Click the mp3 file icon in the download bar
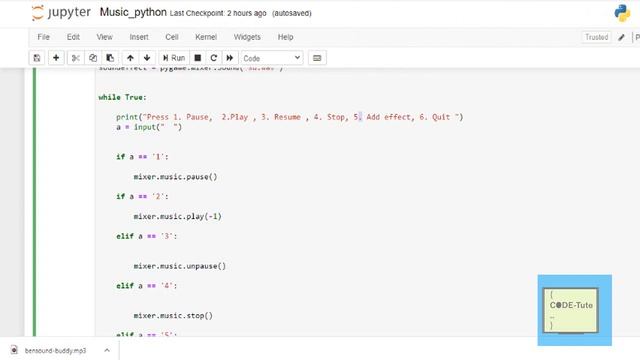 (14, 350)
